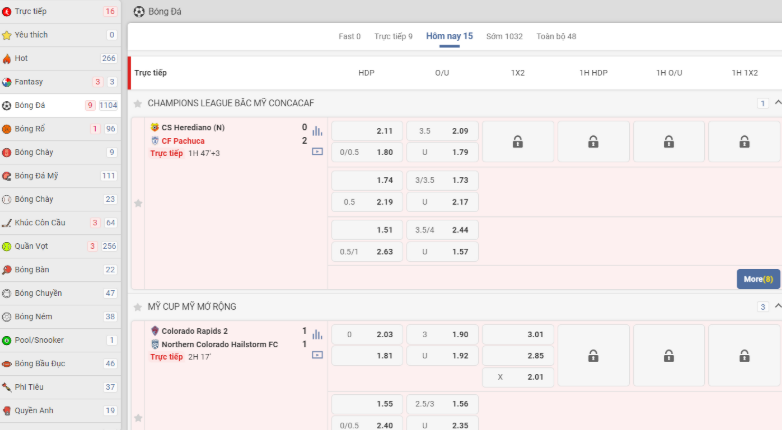This screenshot has width=782, height=434.
Task: Open Yêu thích favorites star in sidebar
Action: (6, 35)
